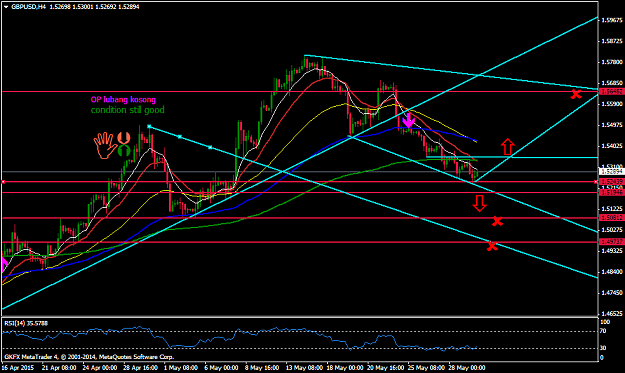Screen dimensions: 625x373
Task: Select the red outlined up arrow
Action: click(507, 147)
